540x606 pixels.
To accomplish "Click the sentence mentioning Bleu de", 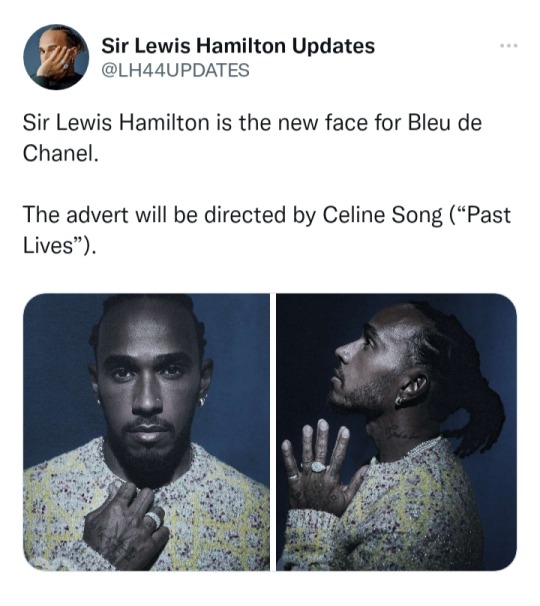I will pos(252,138).
